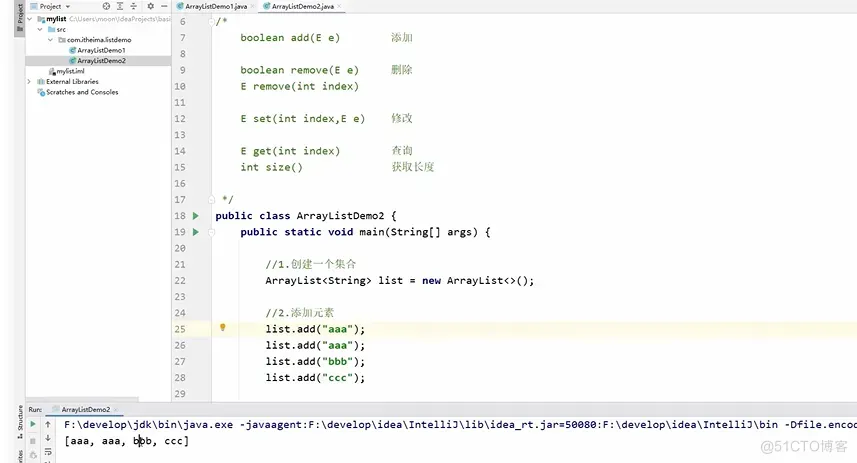Click line number 22 in gutter
Screen dimensions: 857x463
180,280
